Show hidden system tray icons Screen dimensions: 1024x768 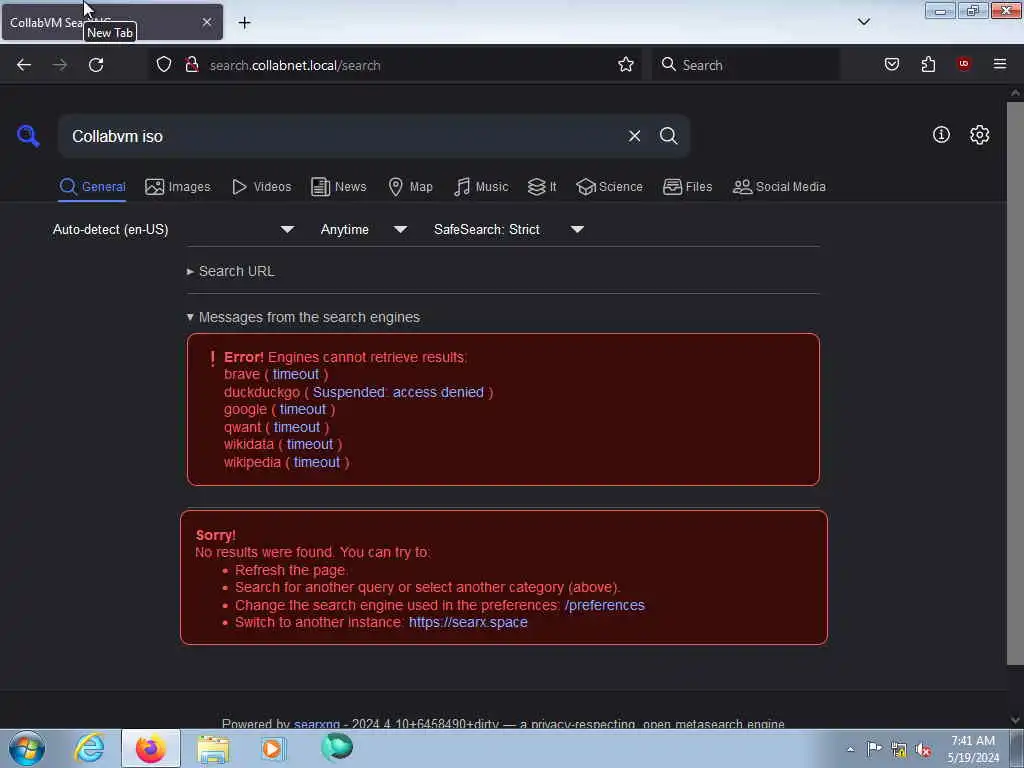click(x=850, y=749)
